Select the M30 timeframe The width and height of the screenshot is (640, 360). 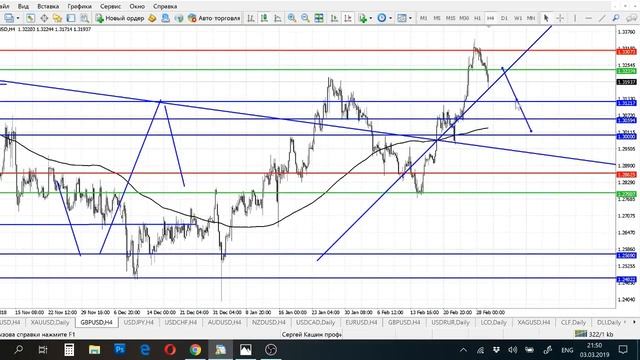coord(464,18)
